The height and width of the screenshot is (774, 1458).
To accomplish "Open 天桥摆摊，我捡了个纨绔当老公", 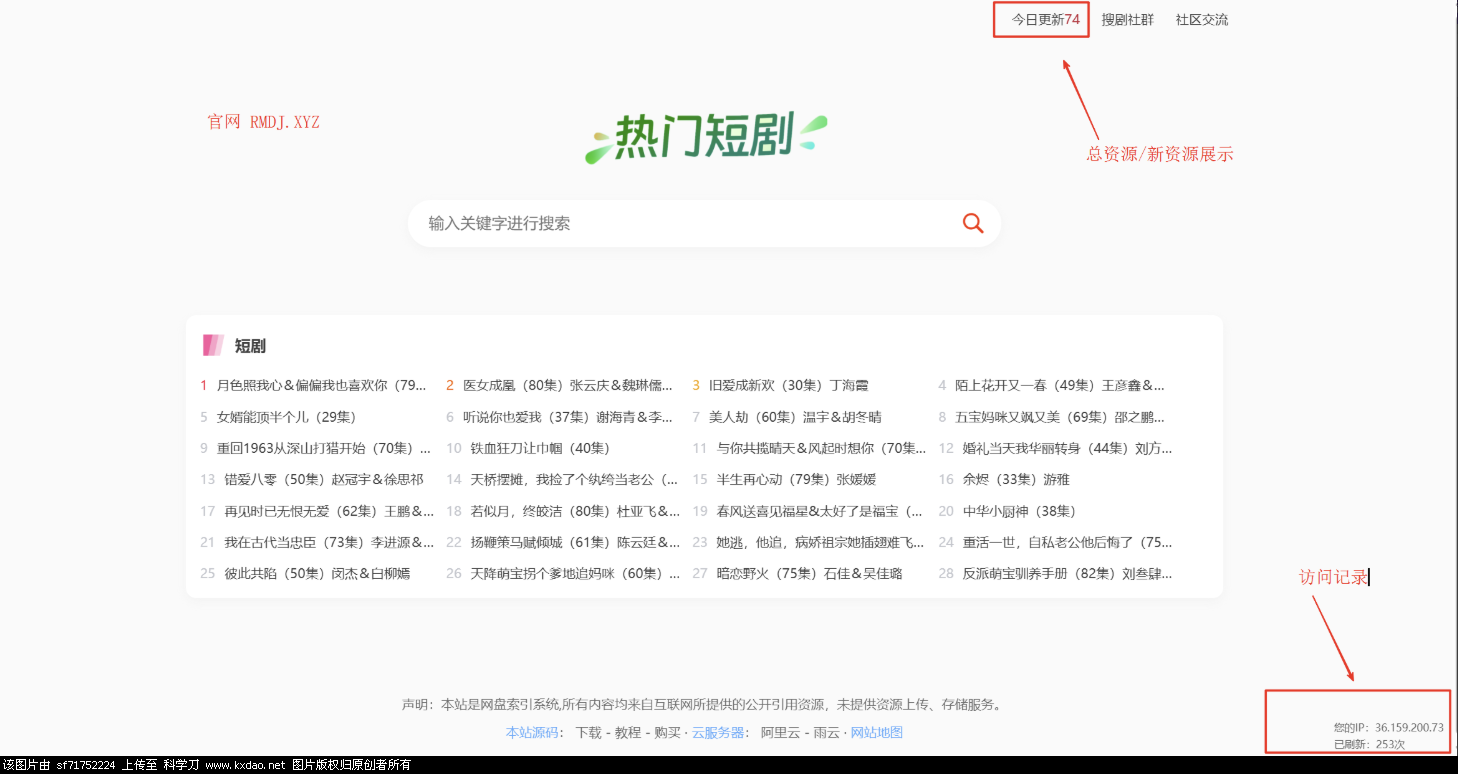I will point(574,480).
